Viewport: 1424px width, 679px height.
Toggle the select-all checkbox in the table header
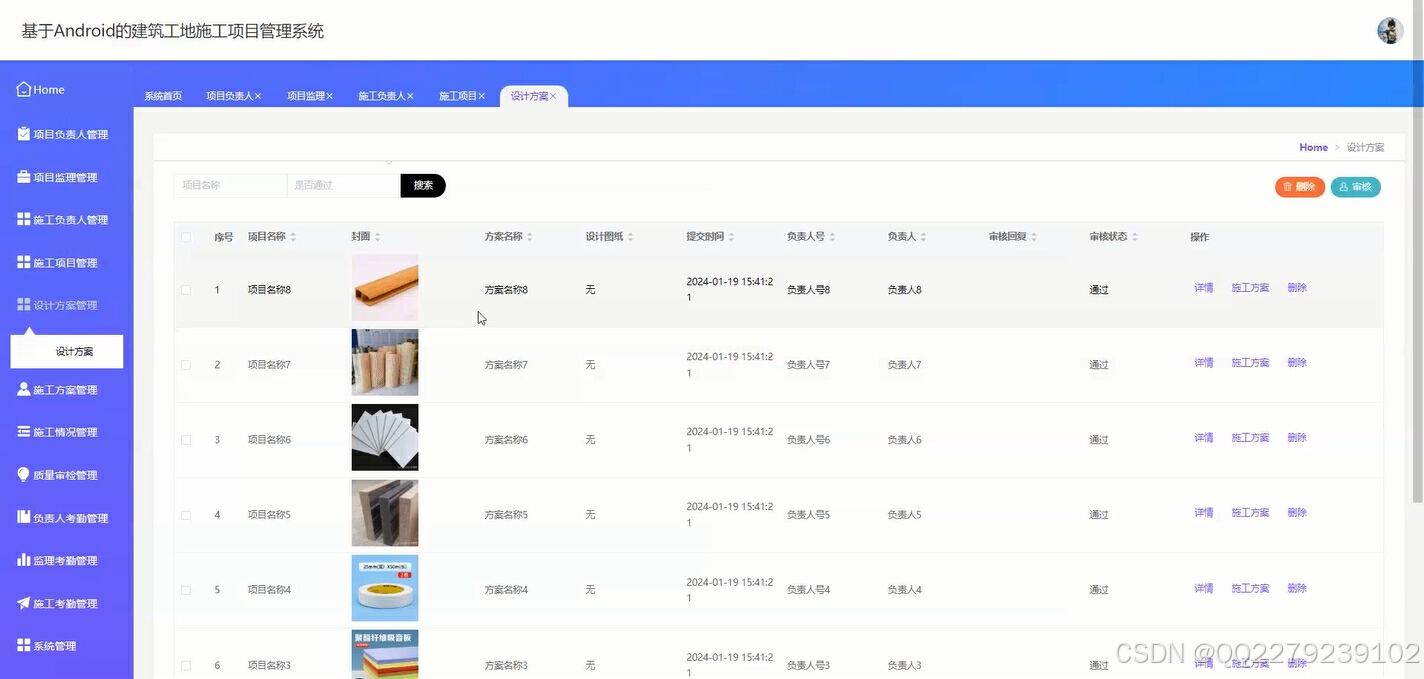[186, 236]
